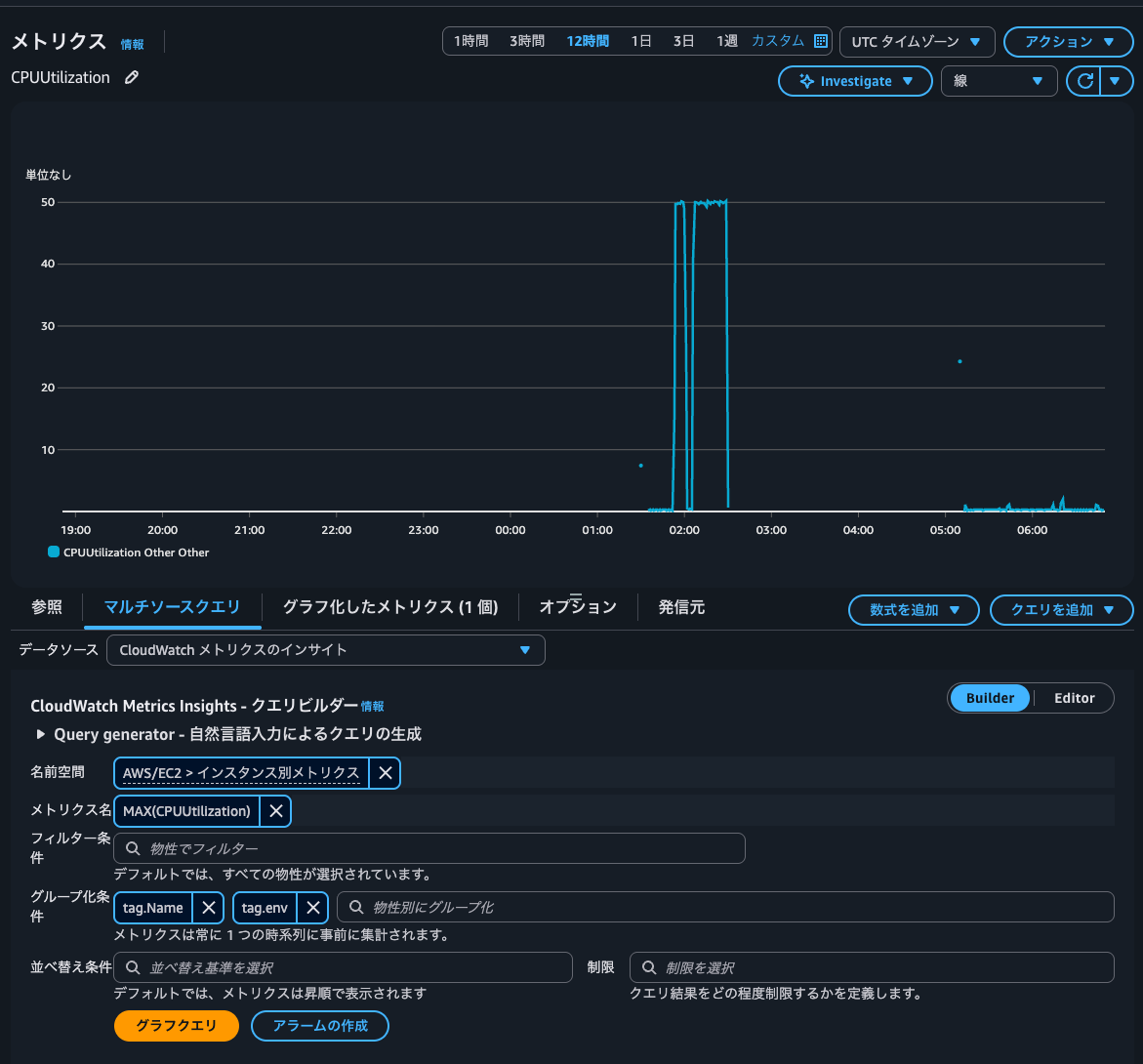Open the データソース selection dropdown
1143x1064 pixels.
pos(326,650)
